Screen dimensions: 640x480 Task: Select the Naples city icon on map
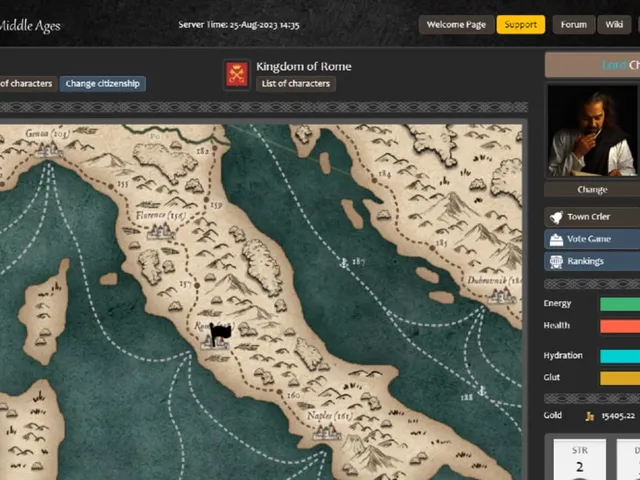point(327,432)
